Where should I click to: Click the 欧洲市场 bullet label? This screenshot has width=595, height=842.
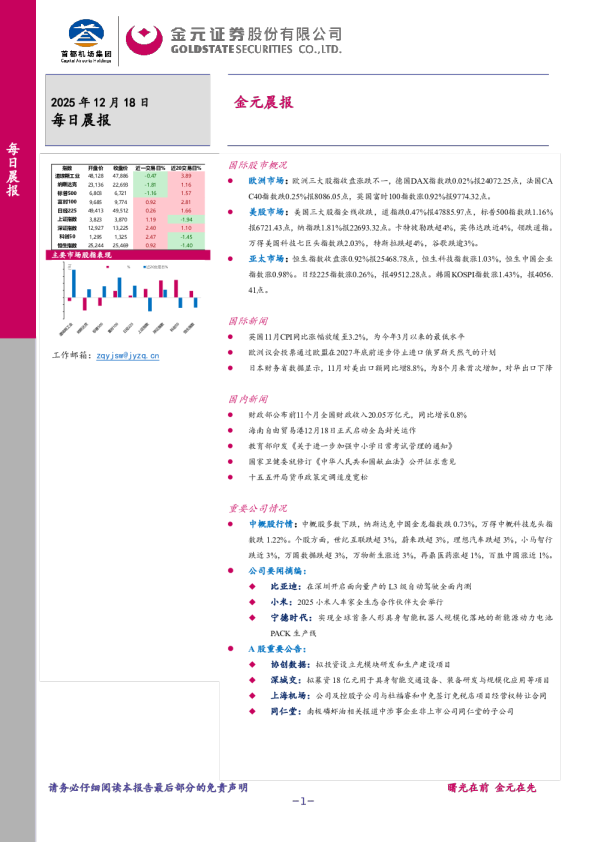pyautogui.click(x=266, y=181)
